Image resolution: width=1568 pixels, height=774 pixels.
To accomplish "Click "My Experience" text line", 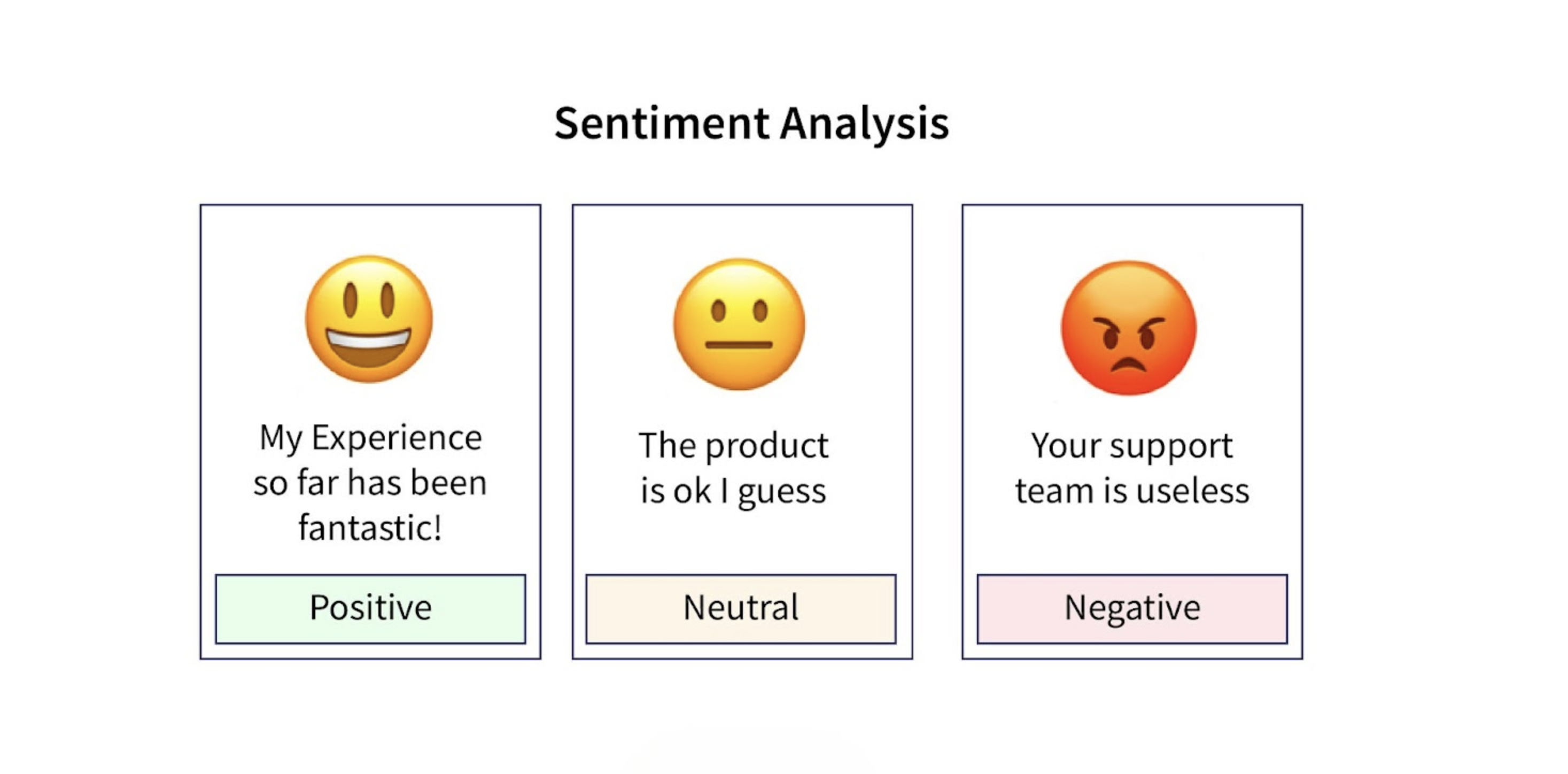I will point(371,437).
